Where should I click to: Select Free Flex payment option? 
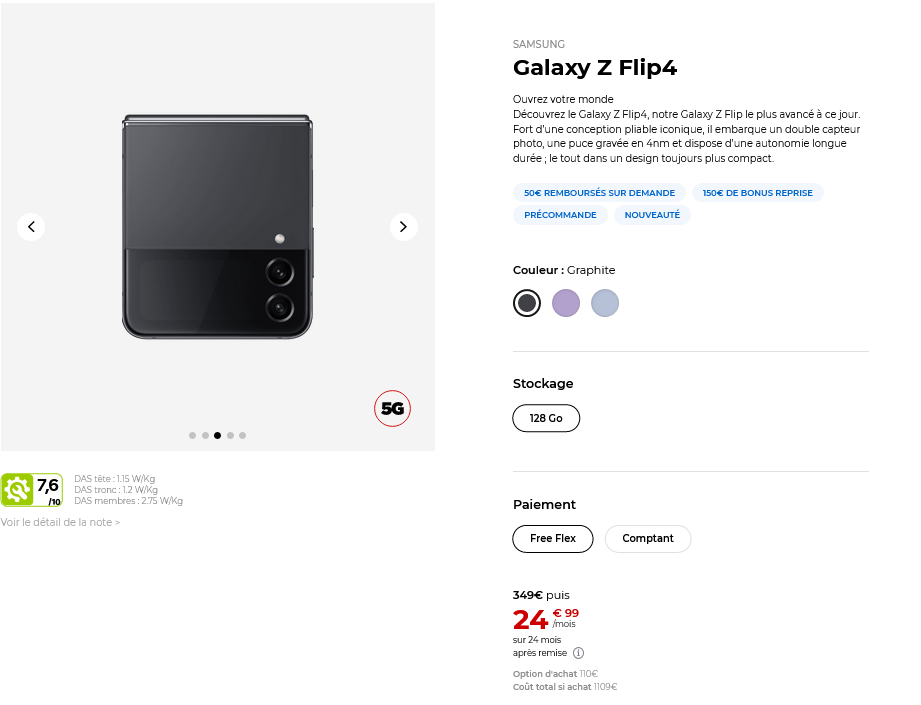(553, 538)
